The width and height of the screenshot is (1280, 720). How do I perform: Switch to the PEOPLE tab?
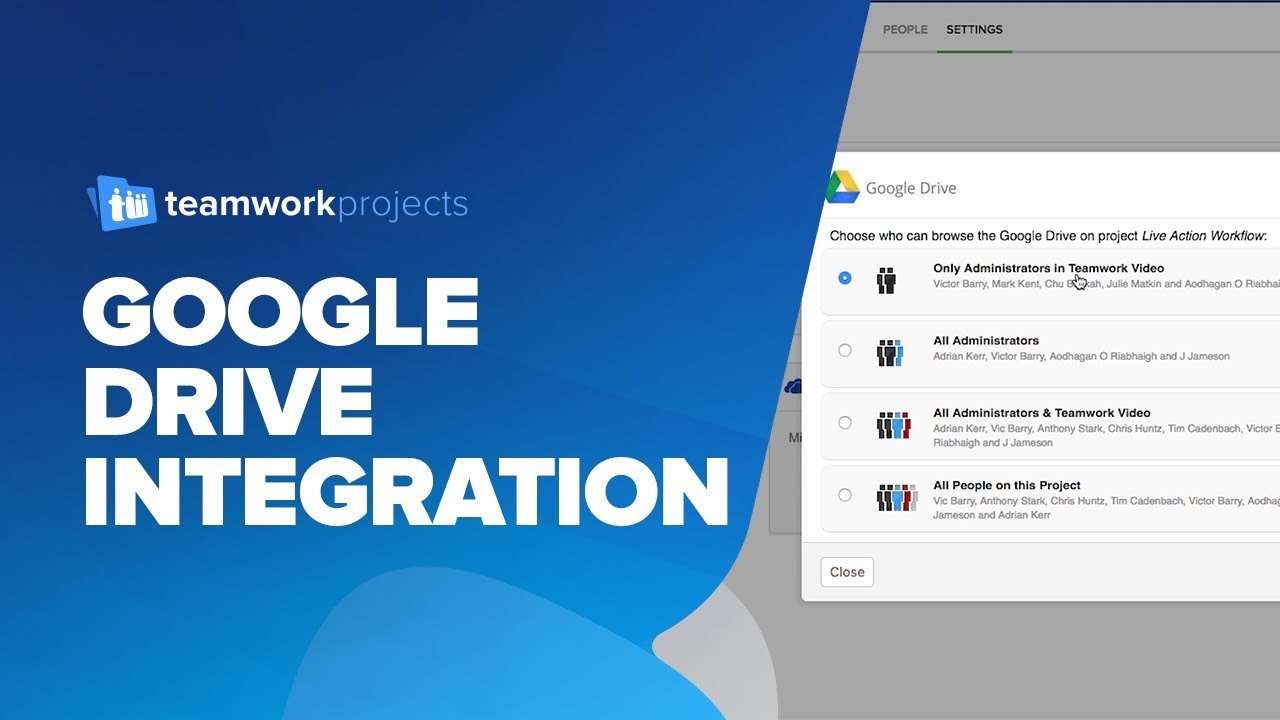click(905, 30)
